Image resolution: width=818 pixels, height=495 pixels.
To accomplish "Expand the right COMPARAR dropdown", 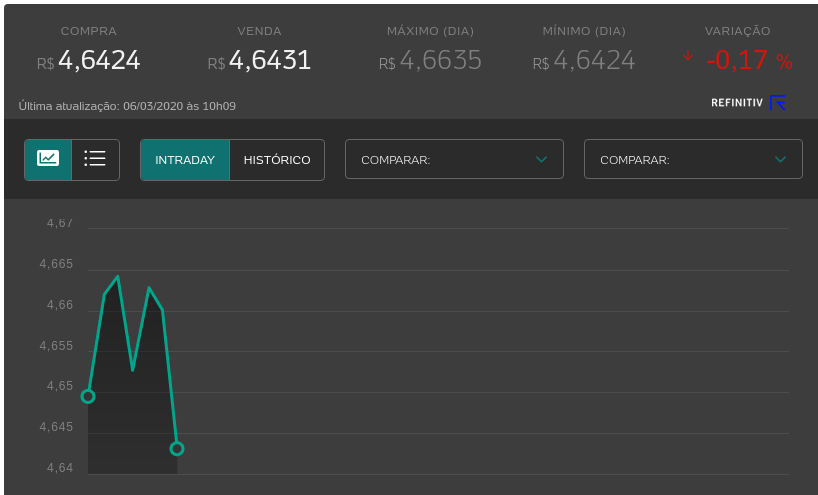I will (x=693, y=159).
